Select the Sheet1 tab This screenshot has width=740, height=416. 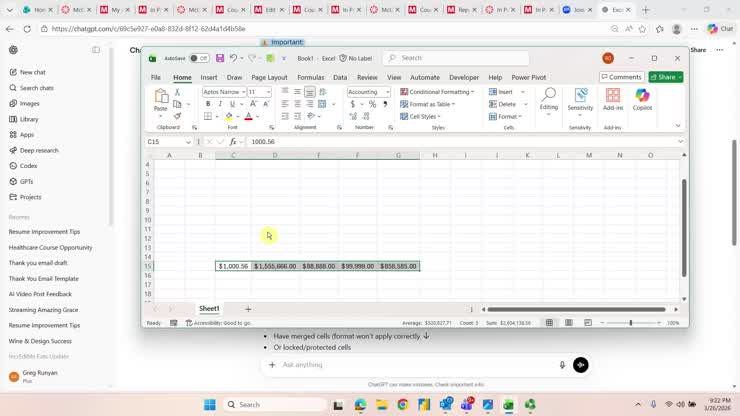[209, 308]
